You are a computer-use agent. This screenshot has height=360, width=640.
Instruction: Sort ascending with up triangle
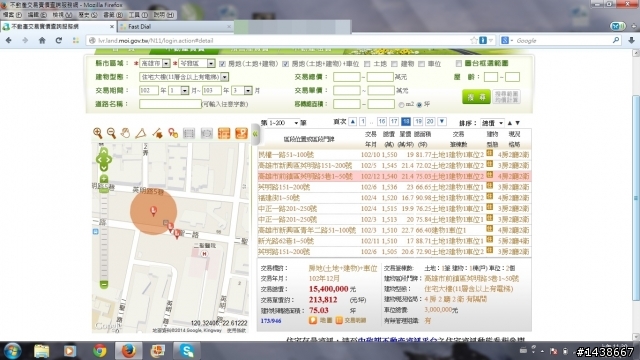click(509, 123)
